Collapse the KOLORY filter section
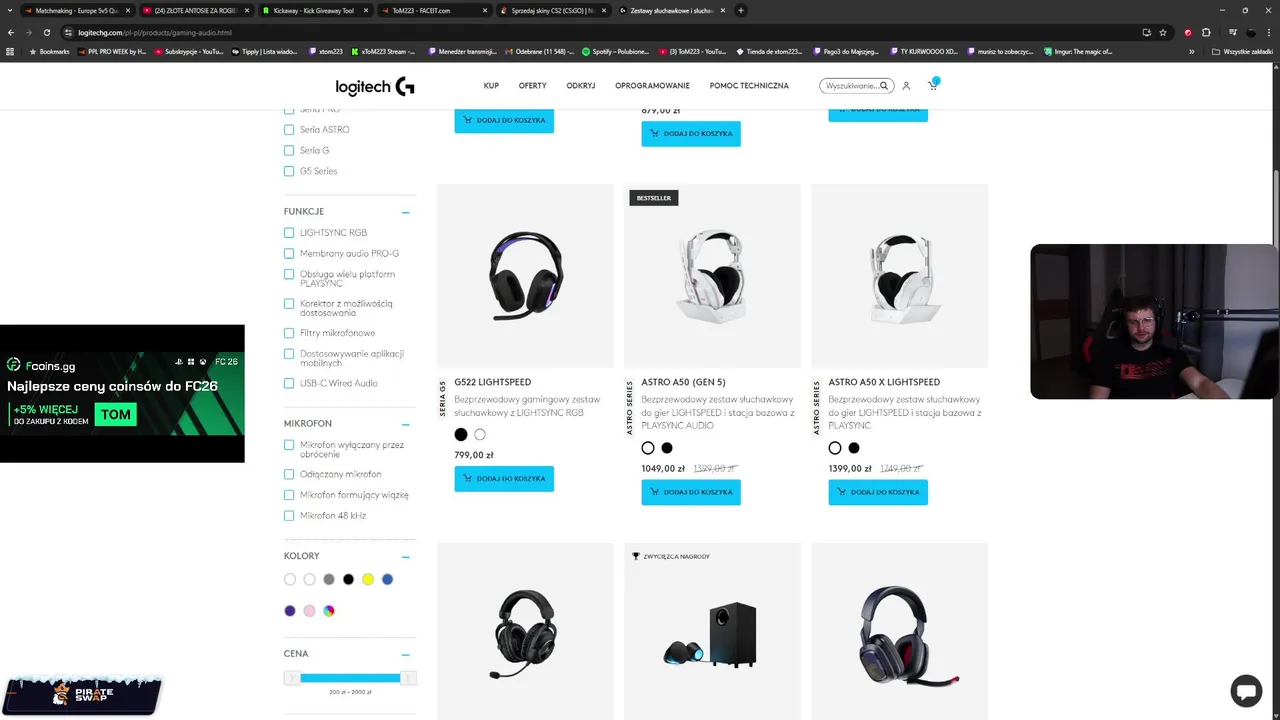1280x720 pixels. (x=406, y=556)
